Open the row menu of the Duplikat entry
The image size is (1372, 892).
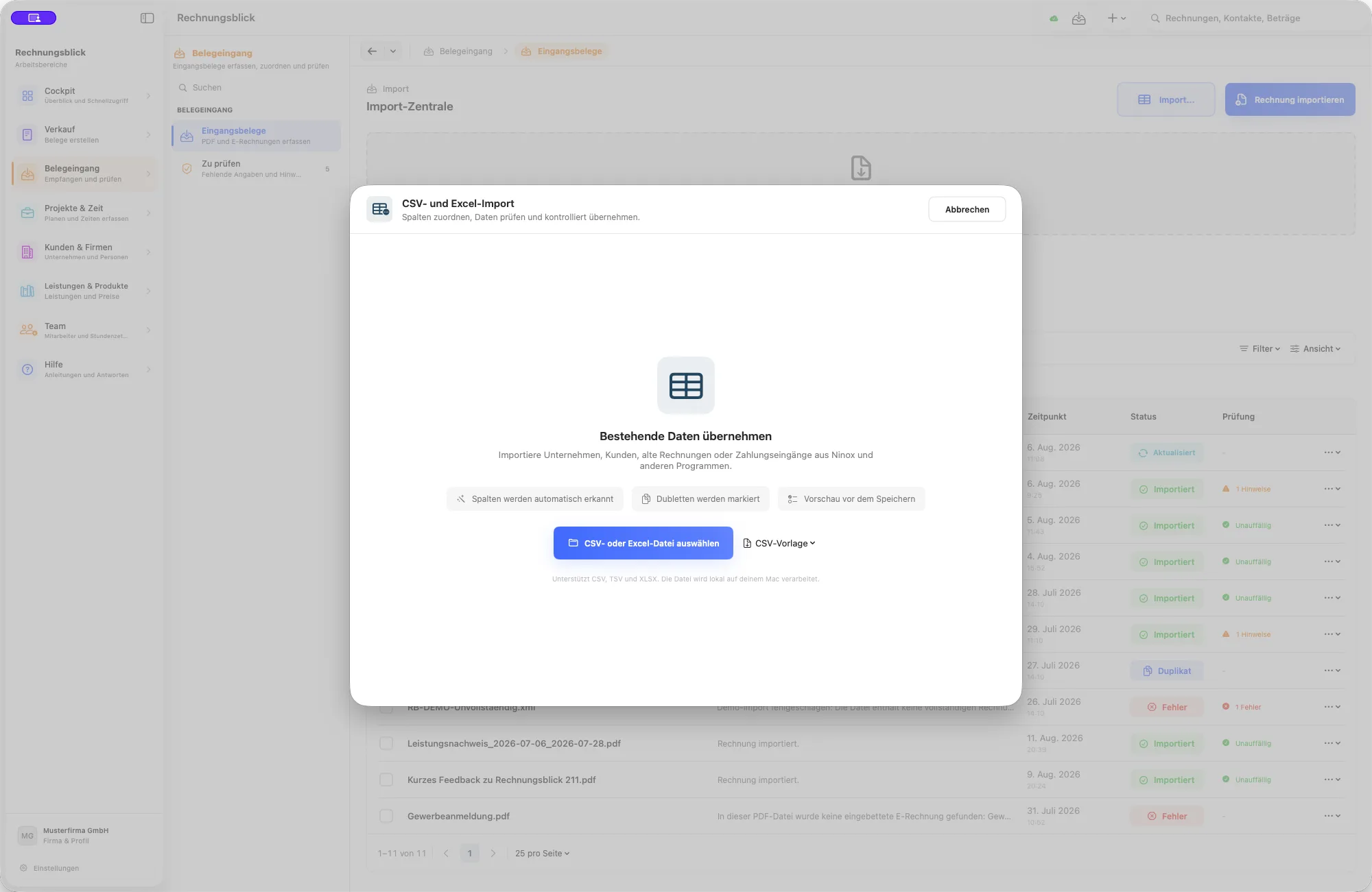coord(1332,671)
